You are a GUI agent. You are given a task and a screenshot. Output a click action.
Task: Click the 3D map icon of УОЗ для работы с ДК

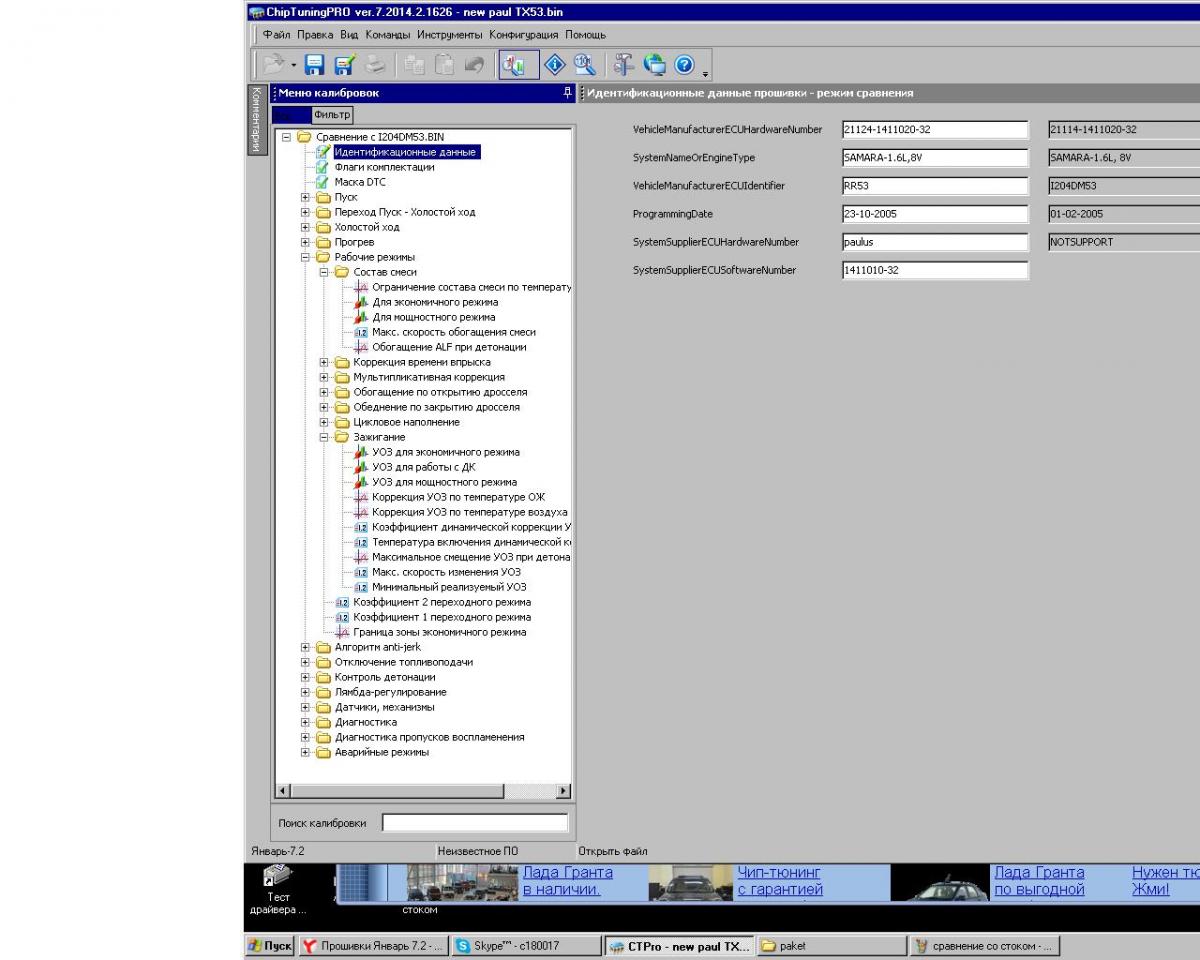(x=362, y=467)
